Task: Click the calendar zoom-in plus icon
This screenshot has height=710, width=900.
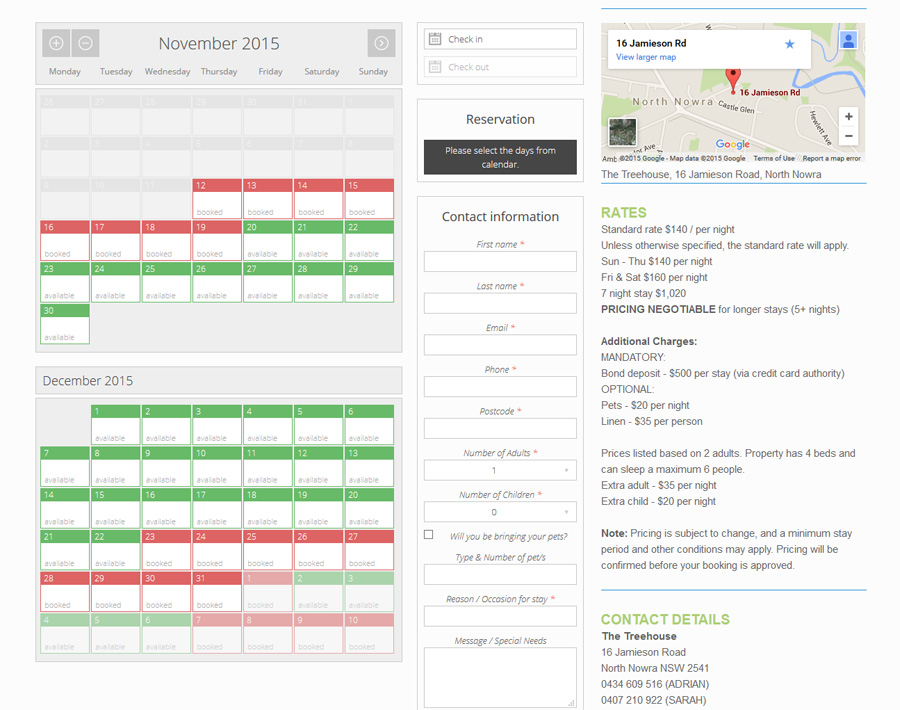Action: tap(56, 43)
